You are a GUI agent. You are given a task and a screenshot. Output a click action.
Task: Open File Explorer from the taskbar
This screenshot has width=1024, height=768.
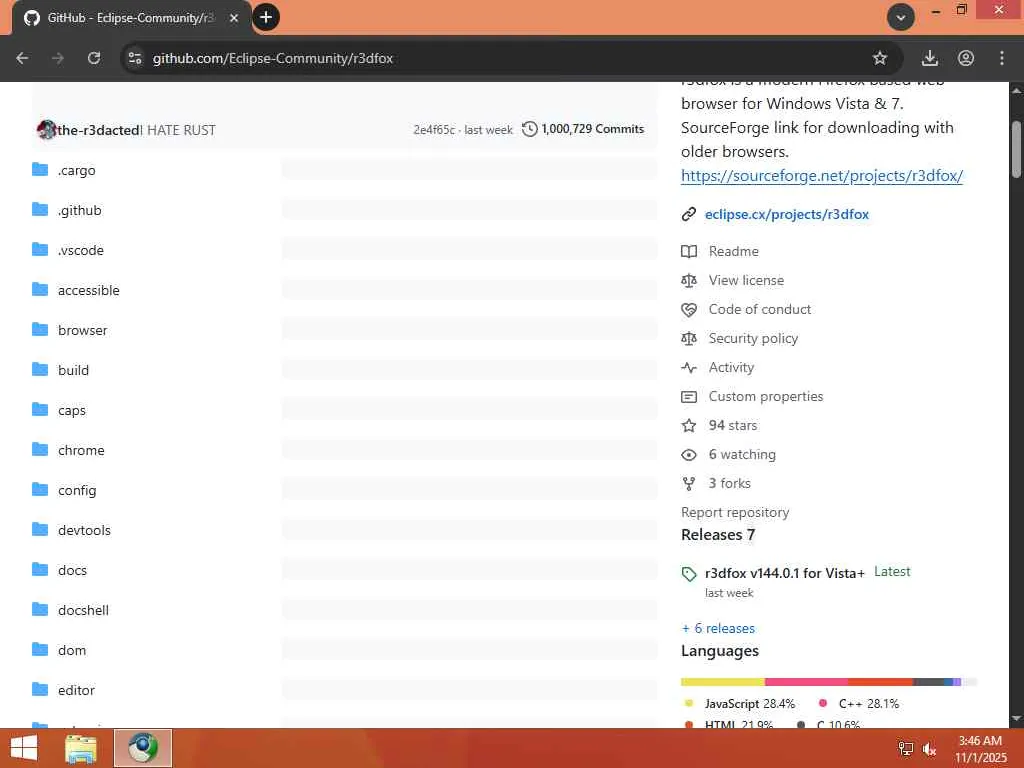[x=82, y=748]
